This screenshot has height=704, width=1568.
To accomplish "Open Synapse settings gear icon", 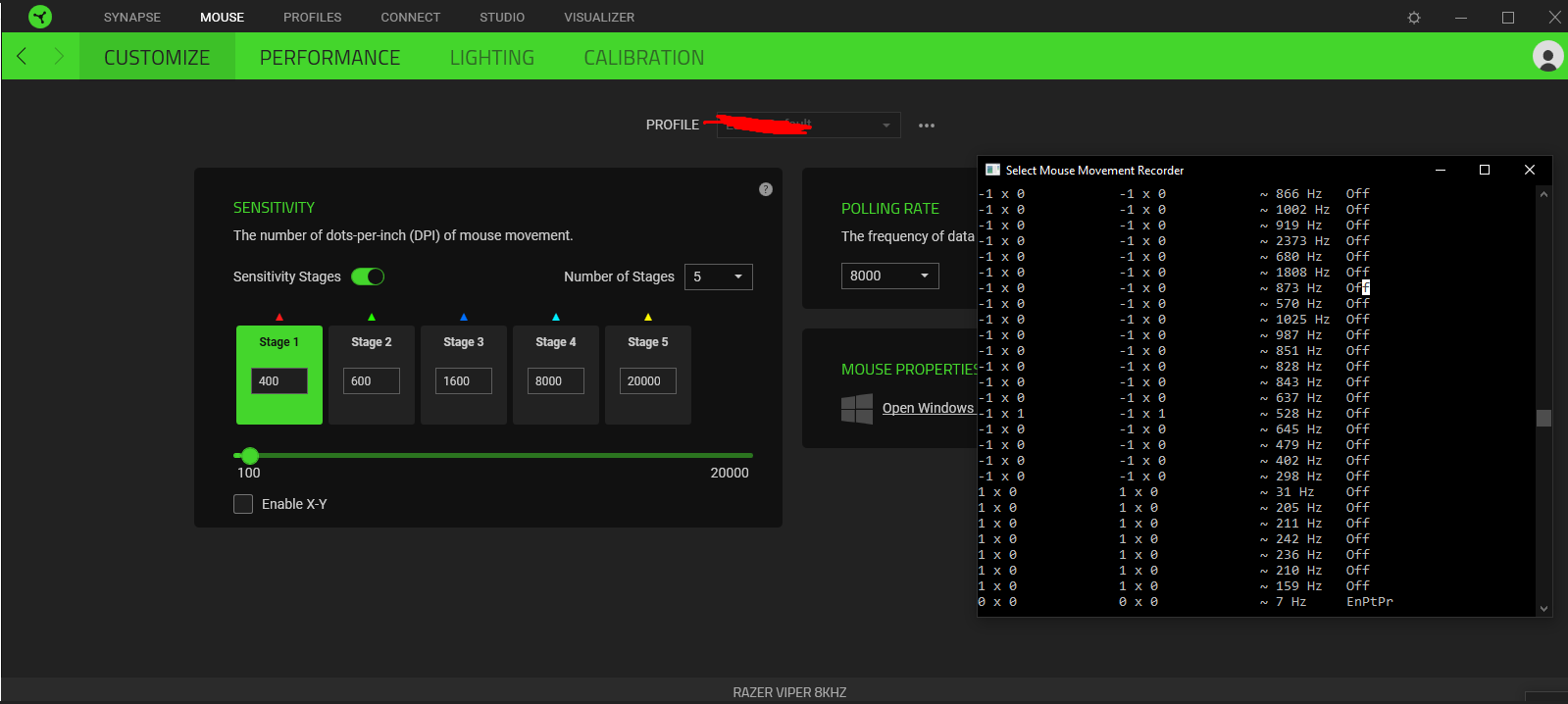I will [1413, 18].
